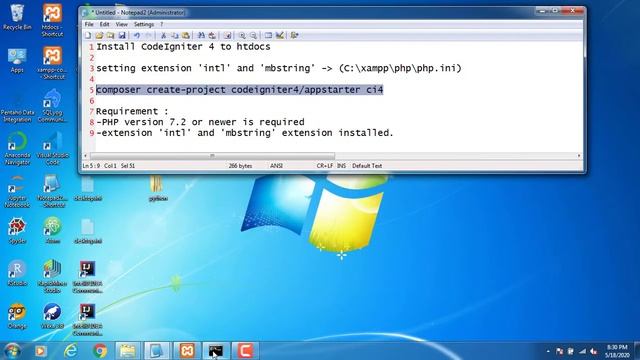
Task: Click the highlighted composer create-project line
Action: 240,90
